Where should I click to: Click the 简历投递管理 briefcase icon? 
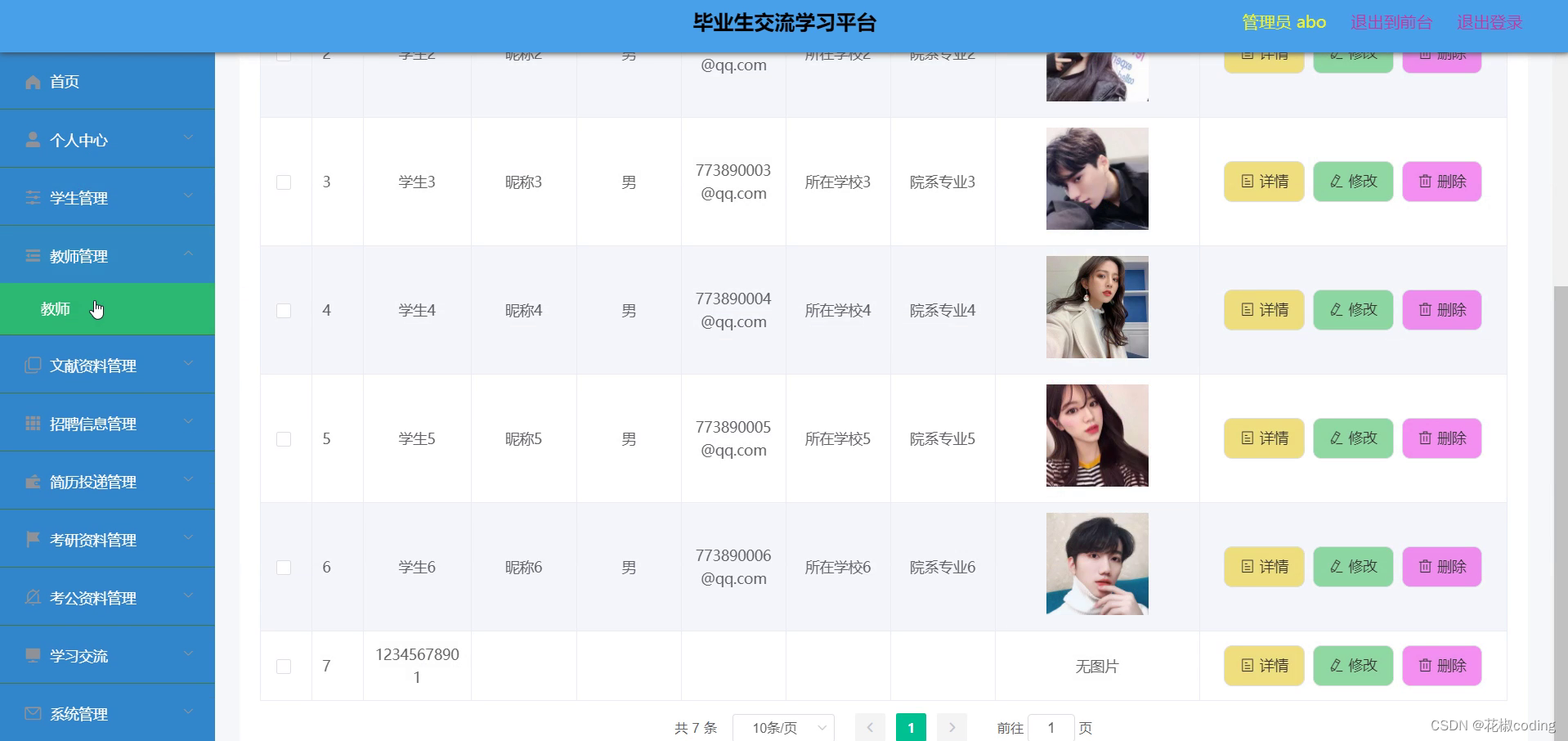point(33,482)
